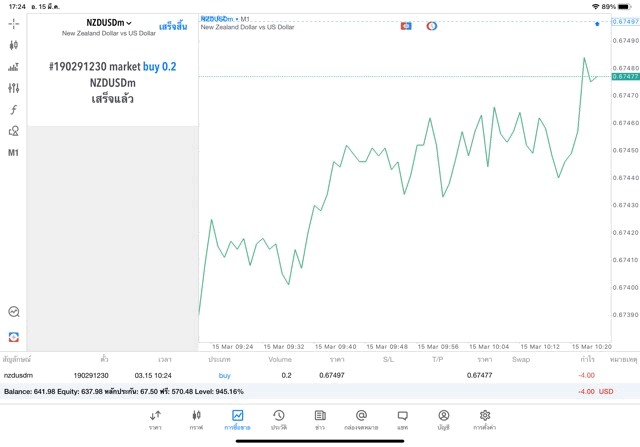Click the blue buy link in position row

(x=224, y=375)
